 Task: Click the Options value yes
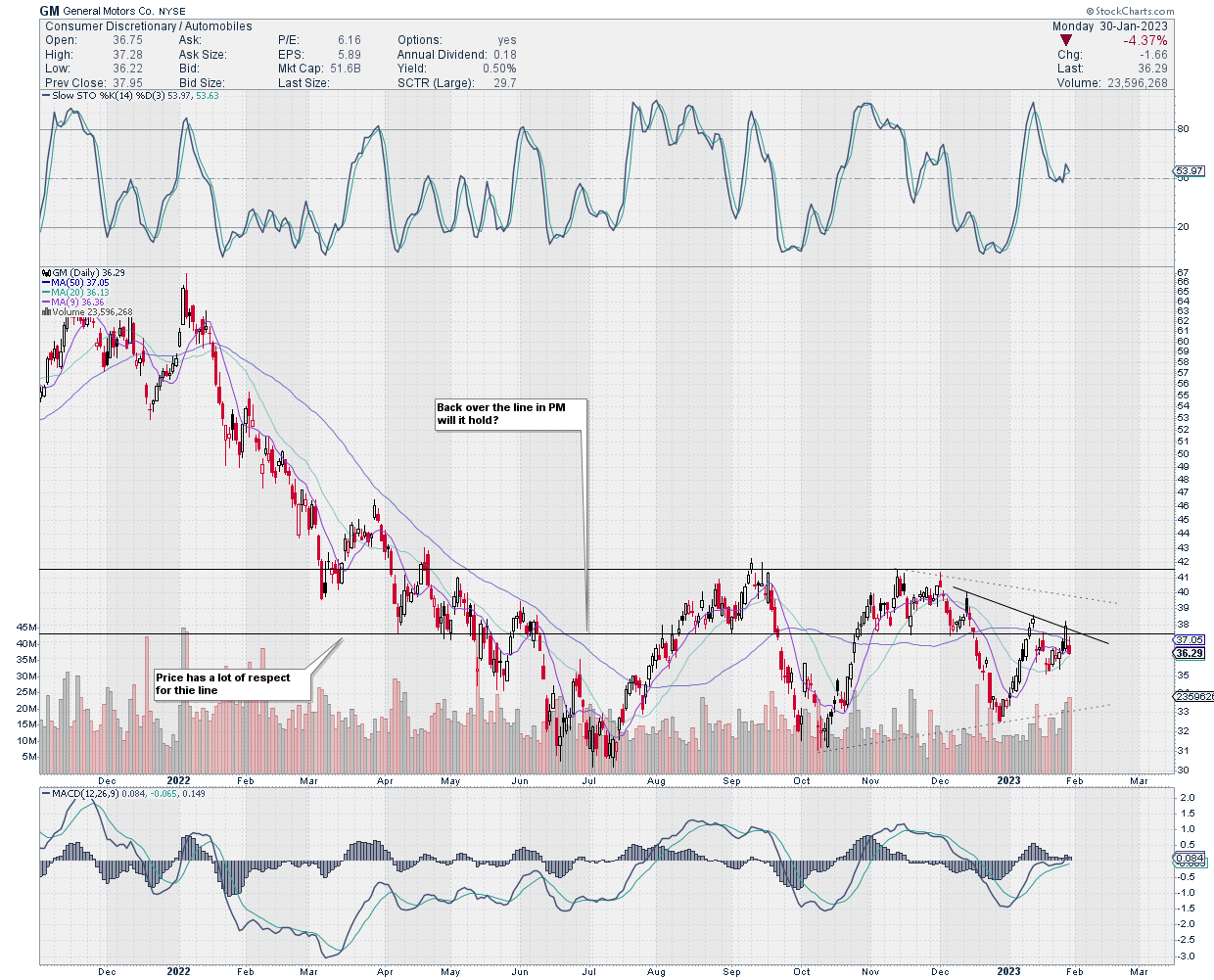pos(507,40)
